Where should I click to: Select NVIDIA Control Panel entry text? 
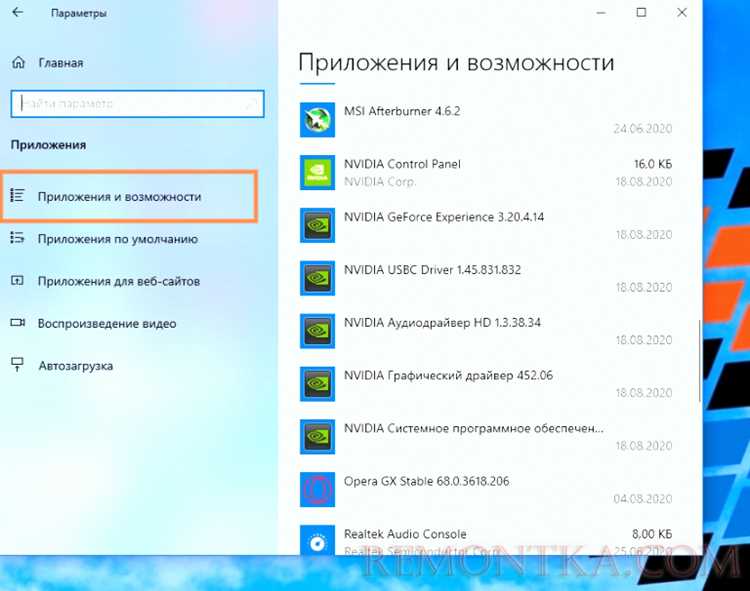[402, 164]
